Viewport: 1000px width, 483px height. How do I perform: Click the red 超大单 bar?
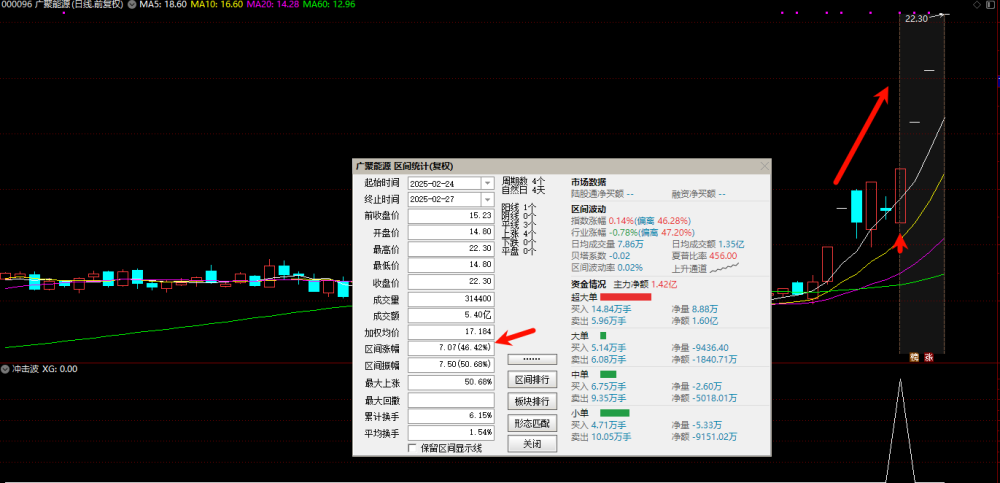click(x=625, y=297)
